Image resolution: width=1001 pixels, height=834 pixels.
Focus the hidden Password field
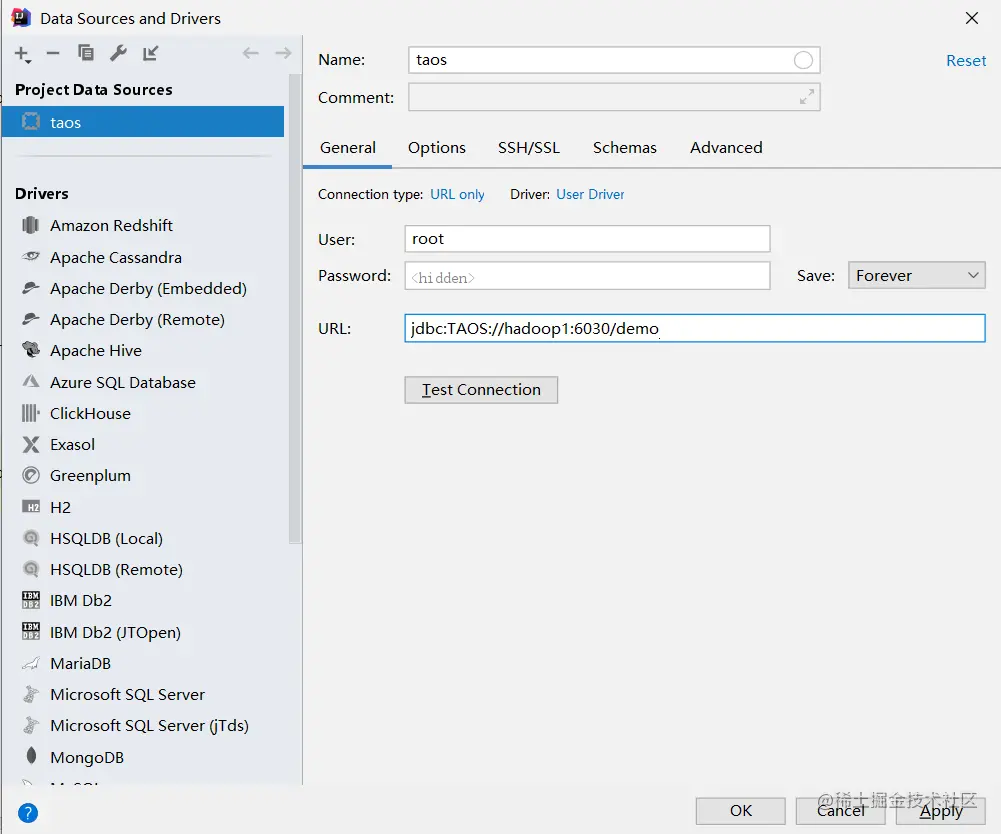587,276
